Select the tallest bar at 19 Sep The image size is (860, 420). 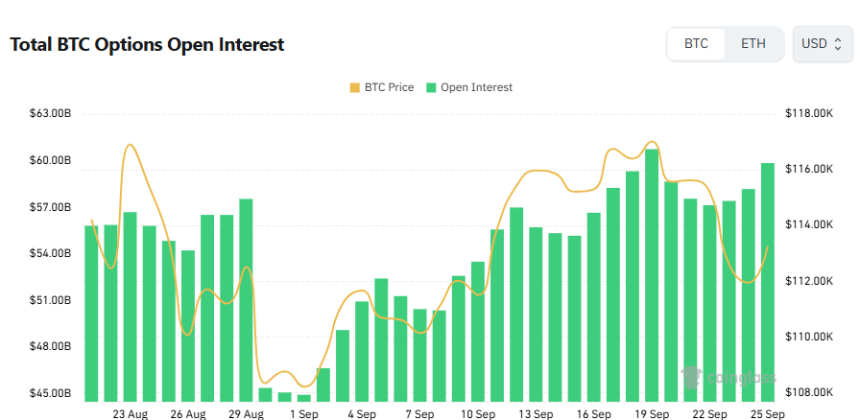(x=652, y=278)
